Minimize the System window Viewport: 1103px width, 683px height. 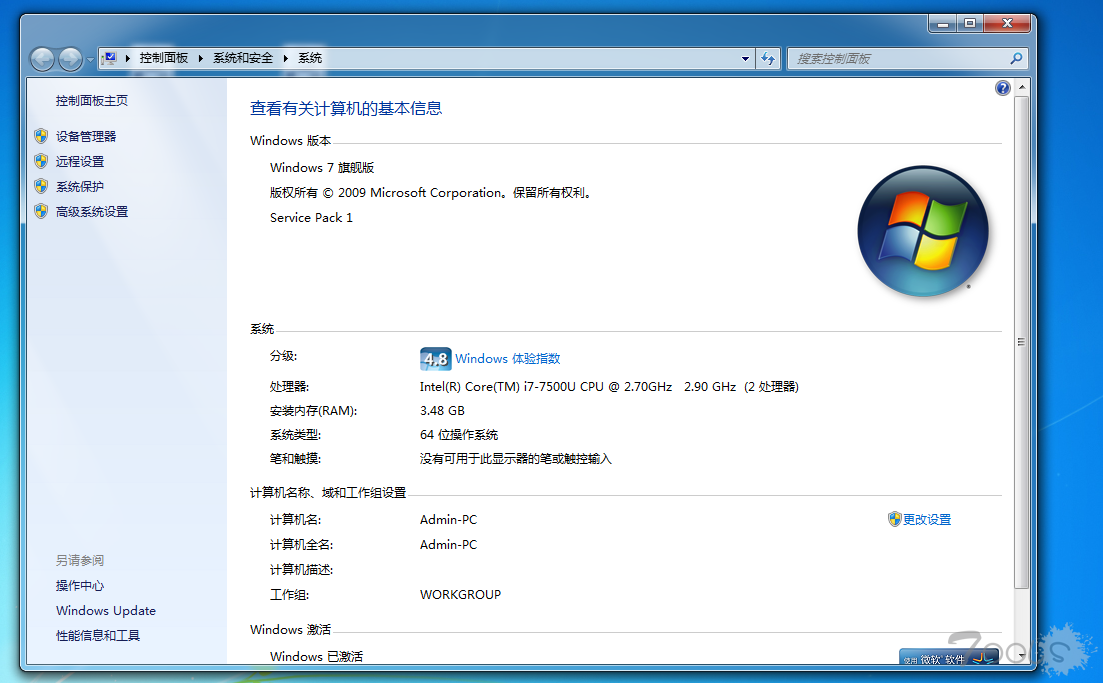point(943,23)
